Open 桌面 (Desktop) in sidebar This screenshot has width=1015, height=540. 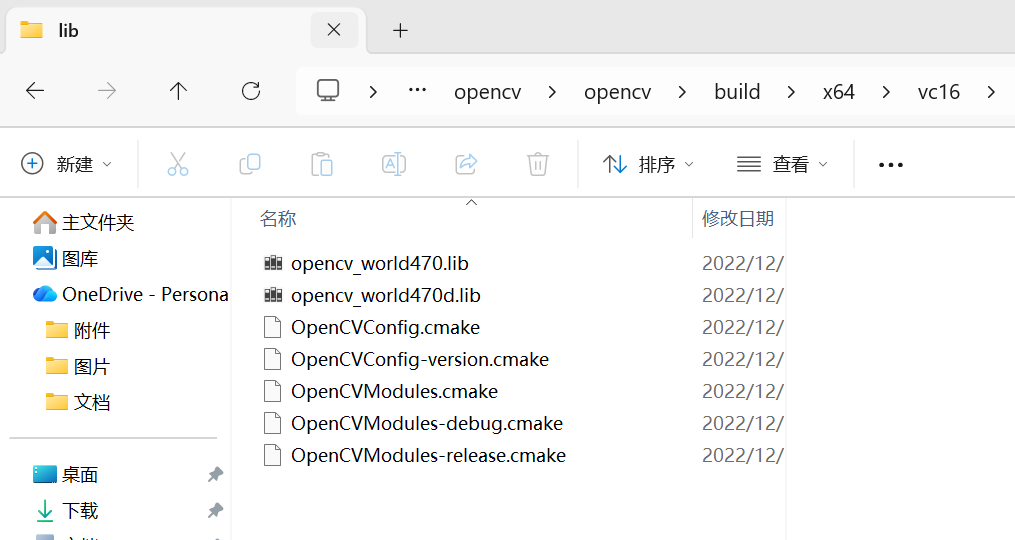pos(65,475)
